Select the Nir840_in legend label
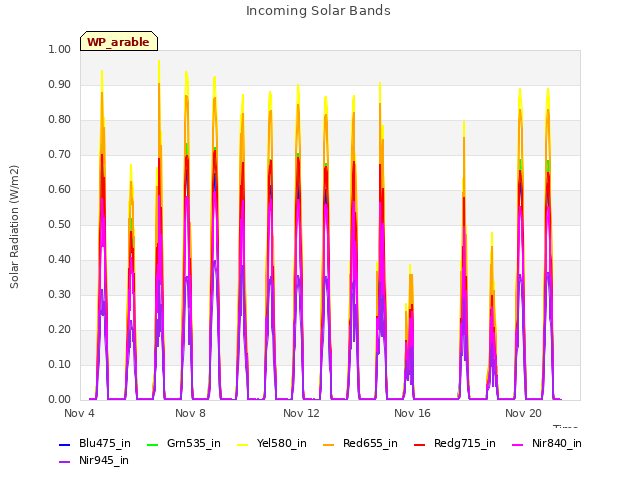Viewport: 640px width, 480px height. point(557,443)
